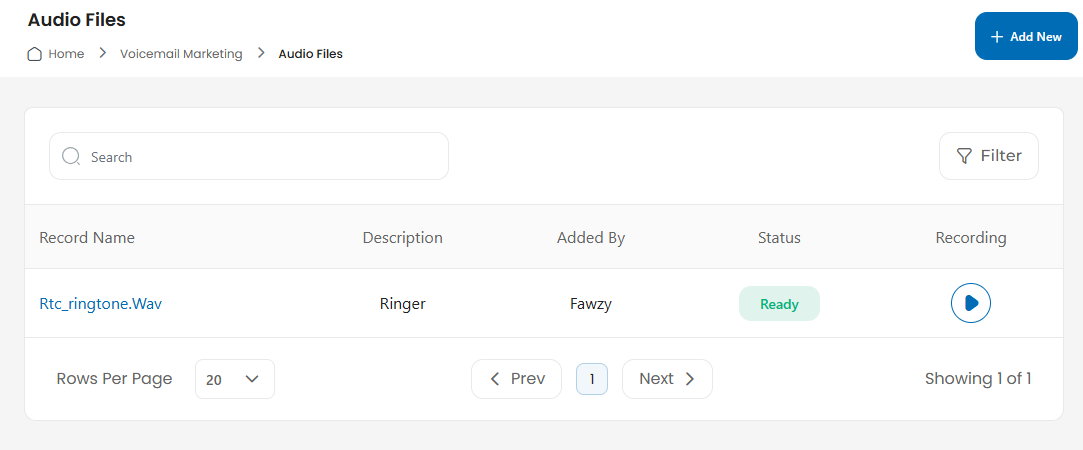Image resolution: width=1083 pixels, height=450 pixels.
Task: Click the plus icon on Add New
Action: click(996, 37)
